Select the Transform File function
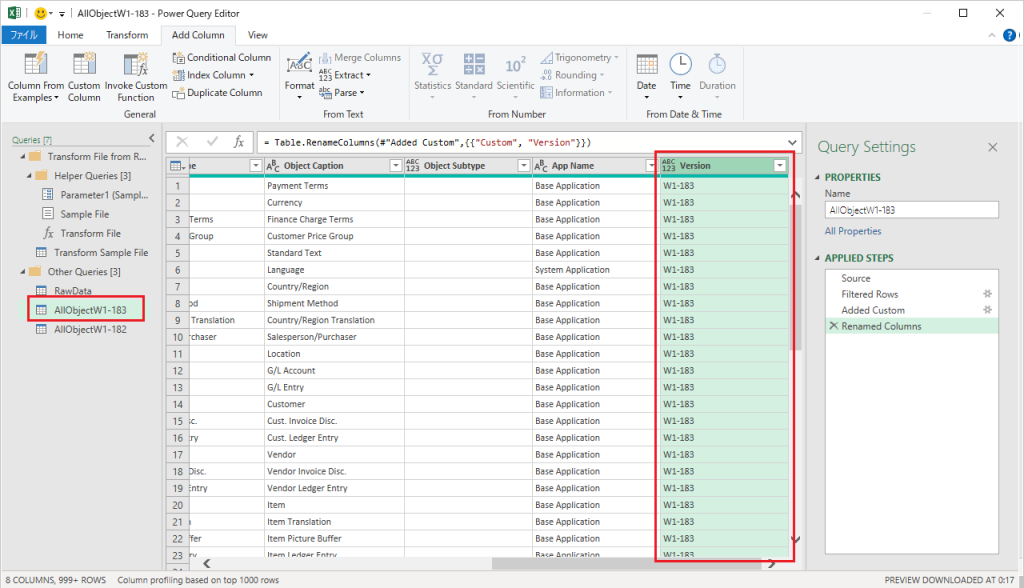Screen dimensions: 1024x588 coord(90,233)
